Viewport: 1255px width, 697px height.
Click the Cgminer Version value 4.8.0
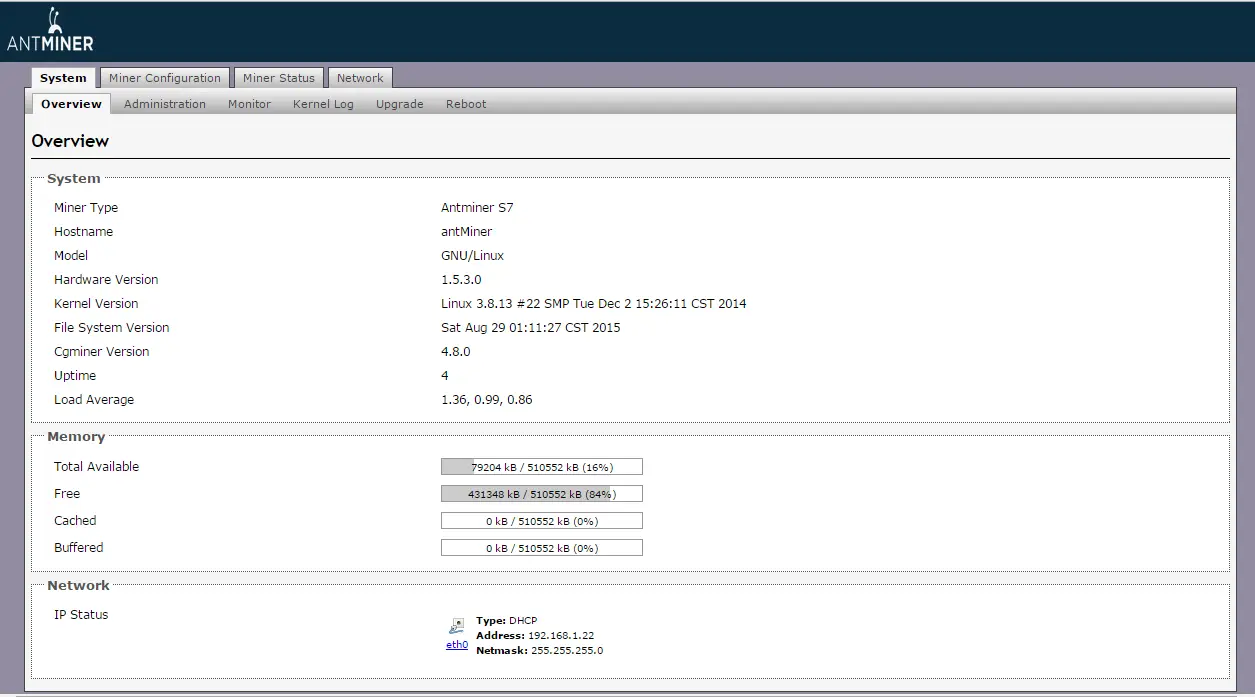point(456,352)
